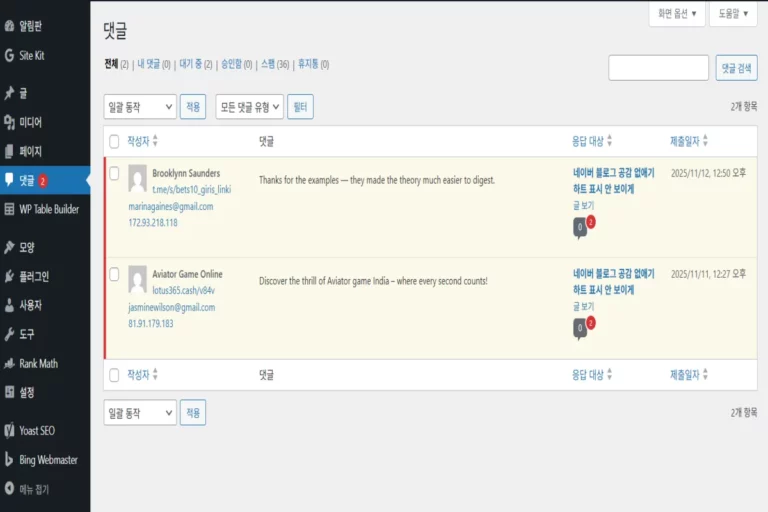Click 글 보기 in Brooklynn Saunders row
Image resolution: width=768 pixels, height=512 pixels.
coord(583,205)
